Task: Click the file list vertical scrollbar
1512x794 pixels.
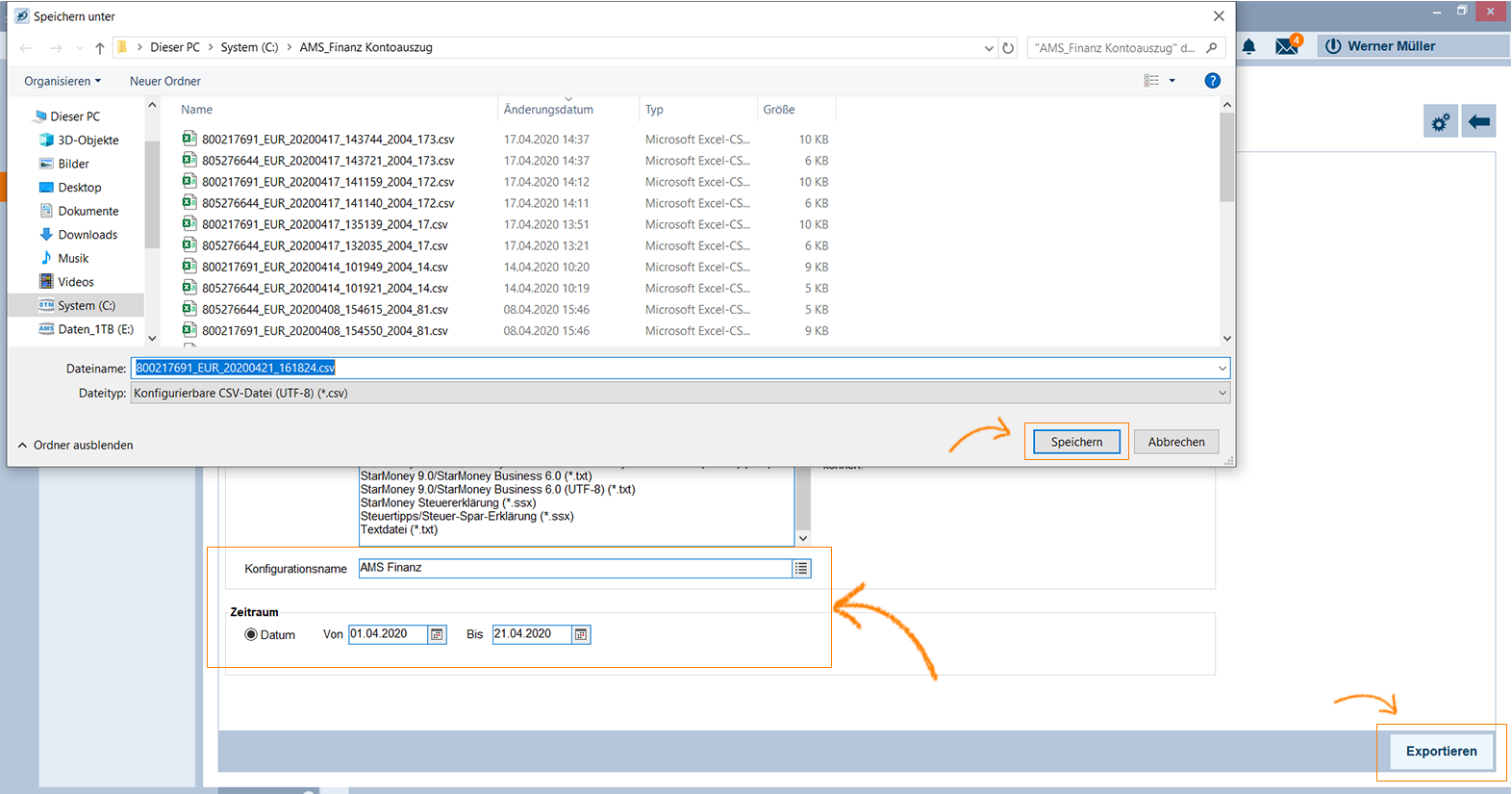Action: [1226, 221]
